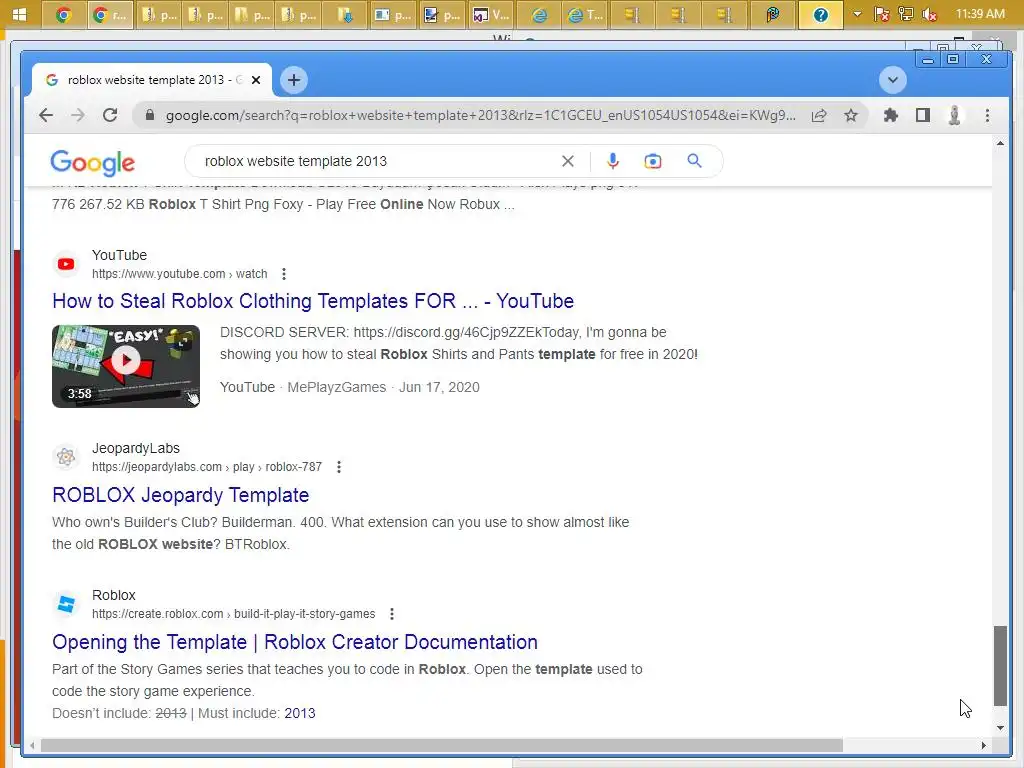Click scroll down arrow on vertical scrollbar
This screenshot has height=768, width=1024.
tap(1000, 728)
